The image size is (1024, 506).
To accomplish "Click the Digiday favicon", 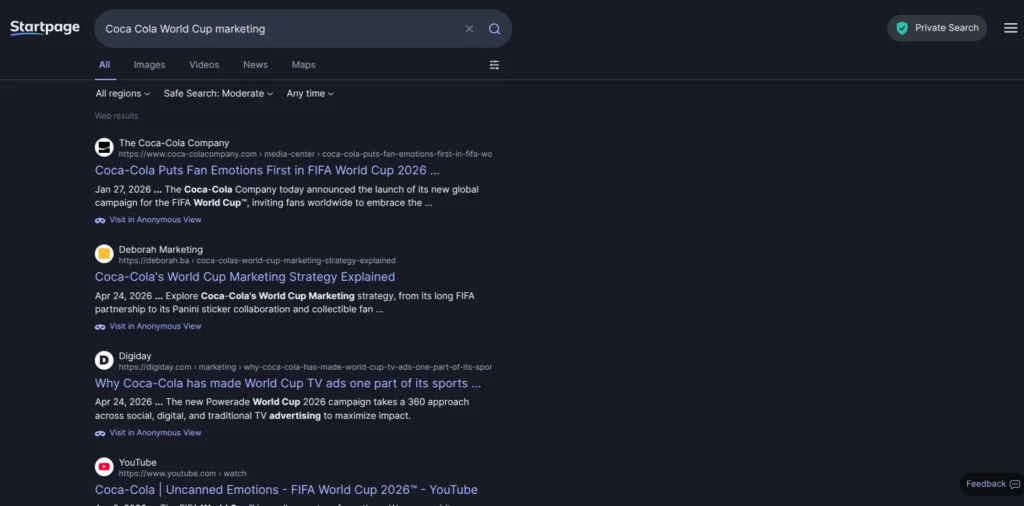I will [104, 360].
